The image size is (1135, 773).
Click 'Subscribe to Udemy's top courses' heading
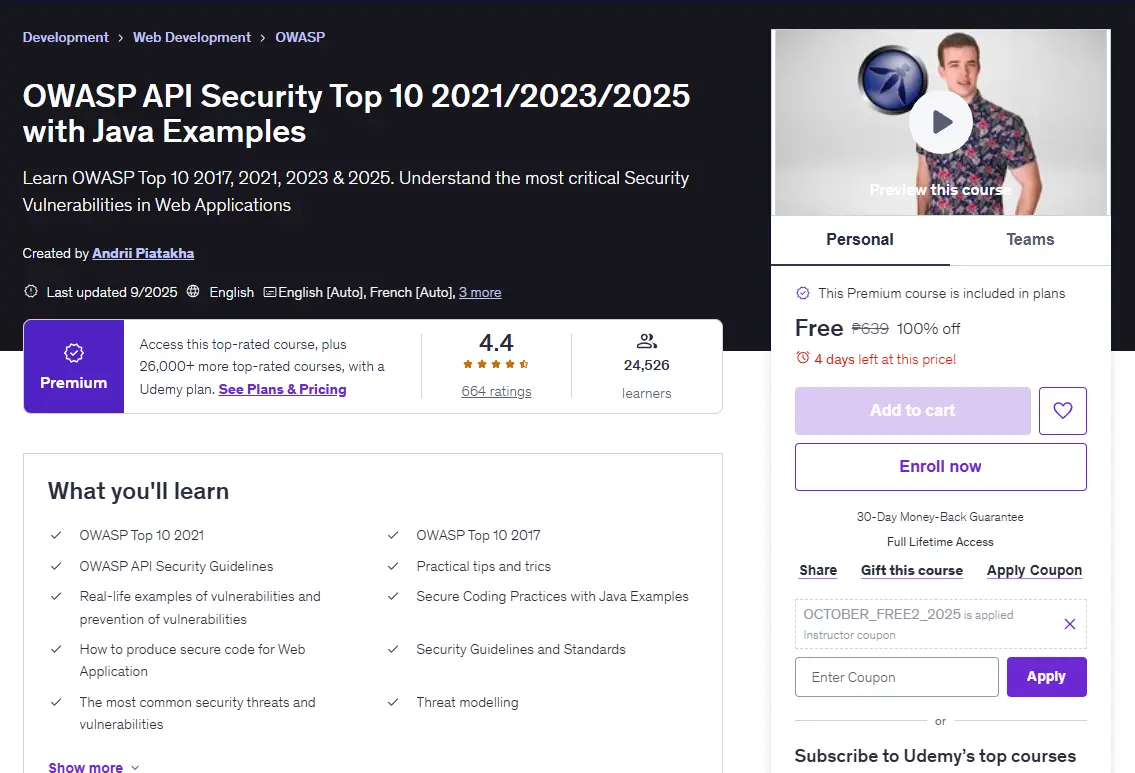point(935,756)
